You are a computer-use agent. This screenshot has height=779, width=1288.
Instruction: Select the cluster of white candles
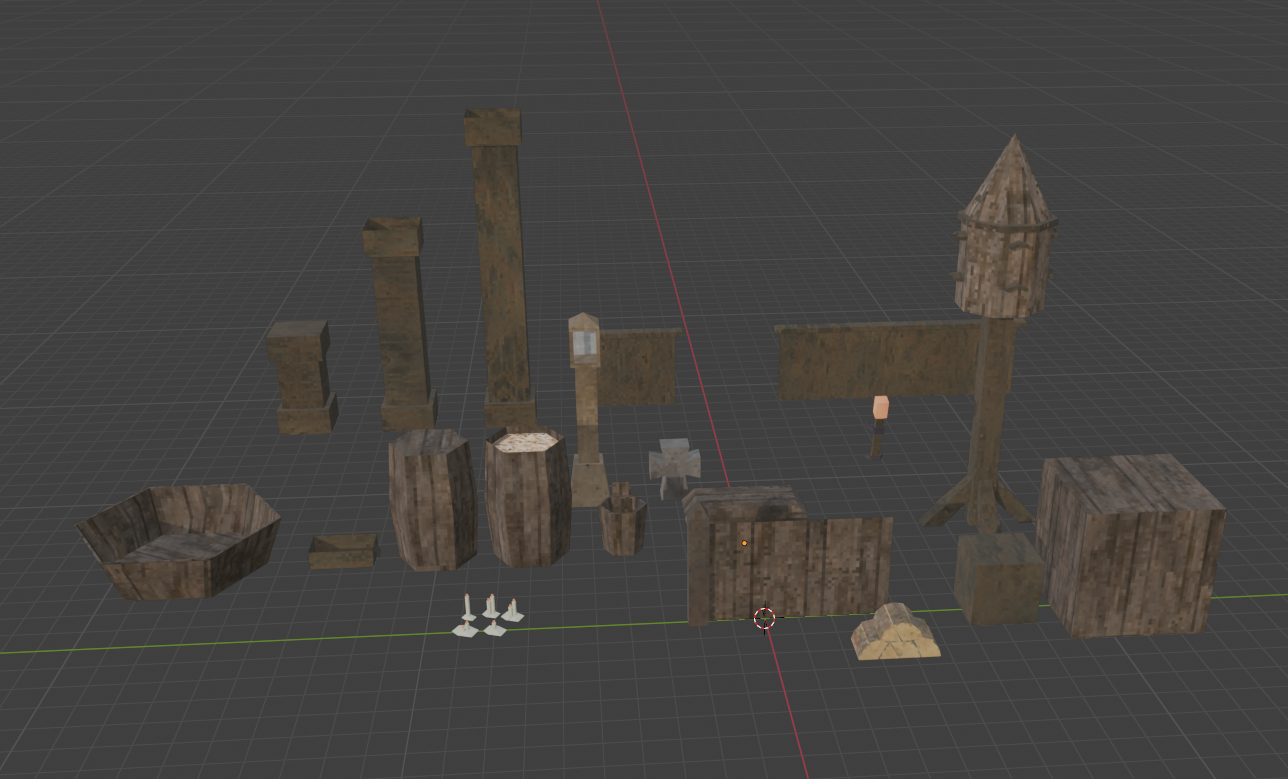pos(489,615)
